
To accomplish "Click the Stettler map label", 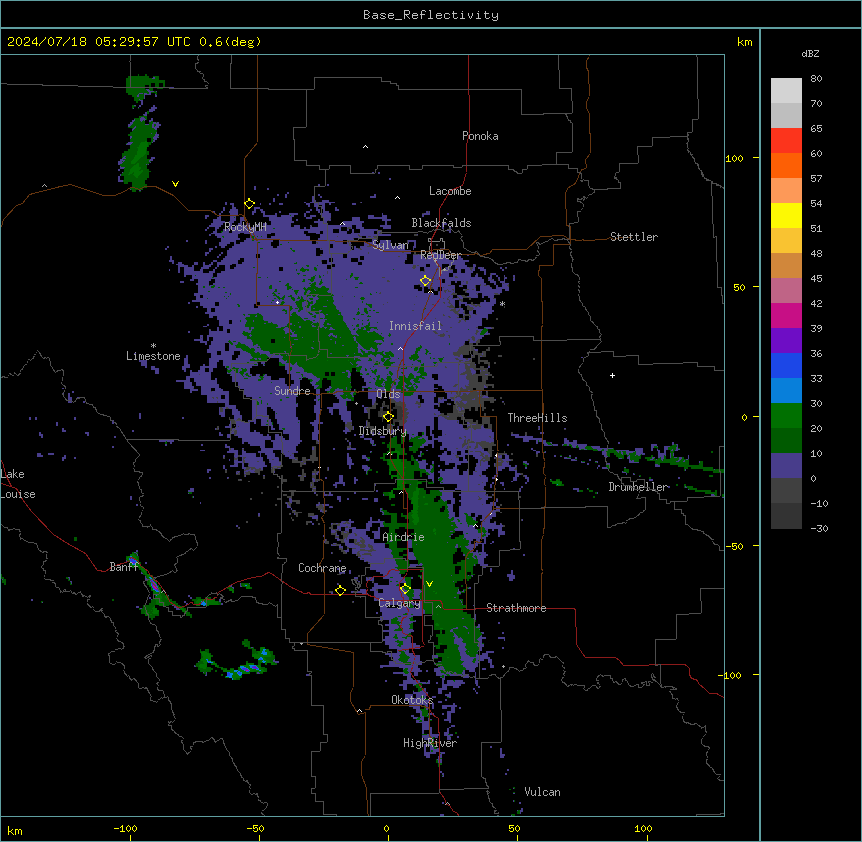I will [634, 237].
